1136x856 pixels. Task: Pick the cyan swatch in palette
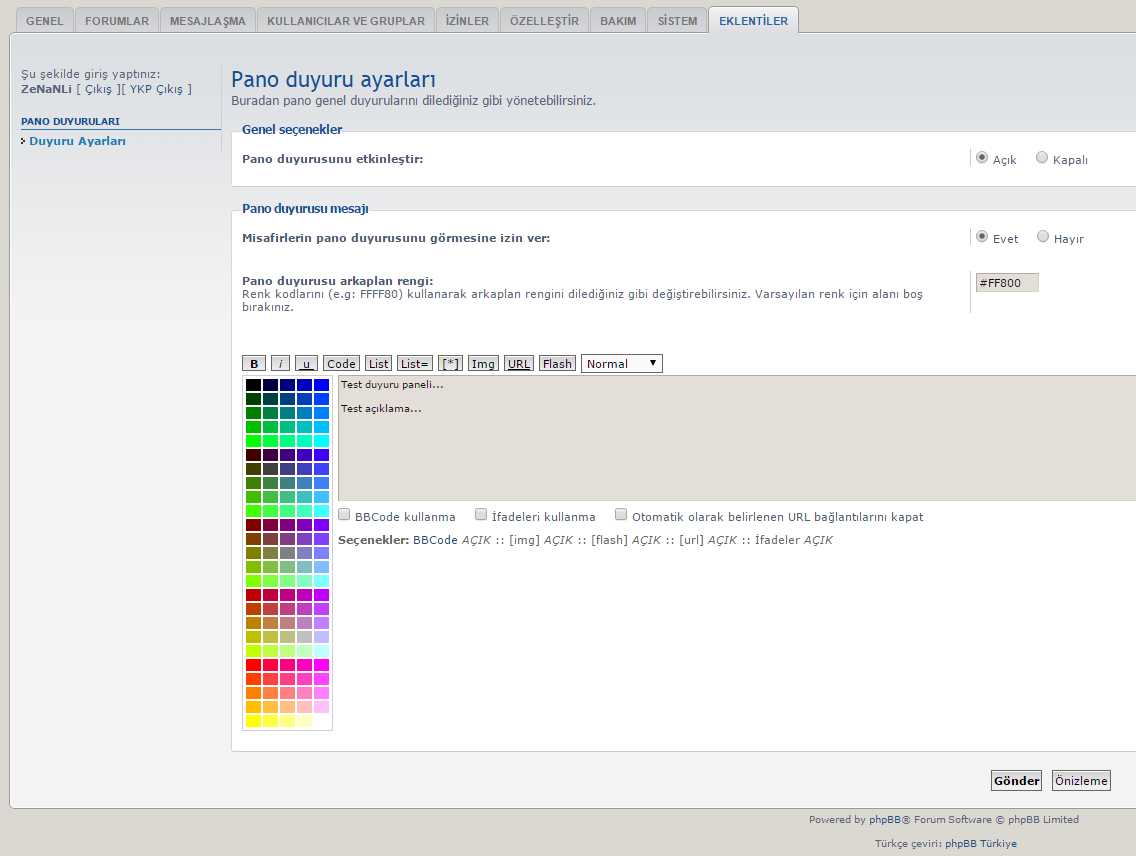pos(322,441)
